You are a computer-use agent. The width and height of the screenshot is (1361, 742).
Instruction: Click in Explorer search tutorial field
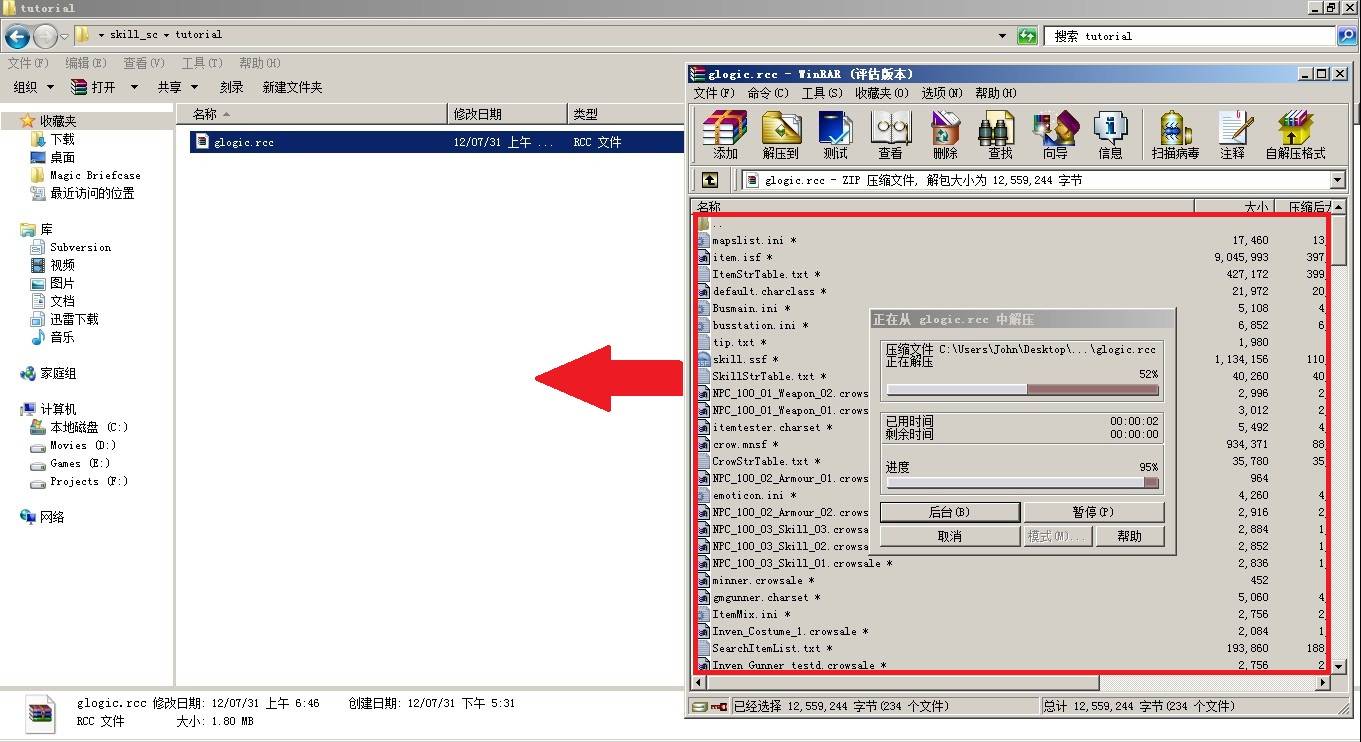pyautogui.click(x=1190, y=36)
